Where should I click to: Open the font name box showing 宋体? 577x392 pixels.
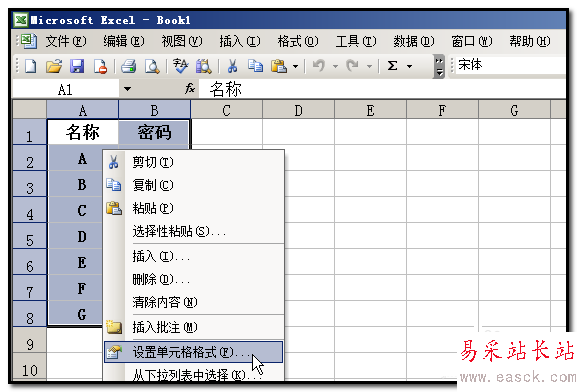tap(511, 65)
